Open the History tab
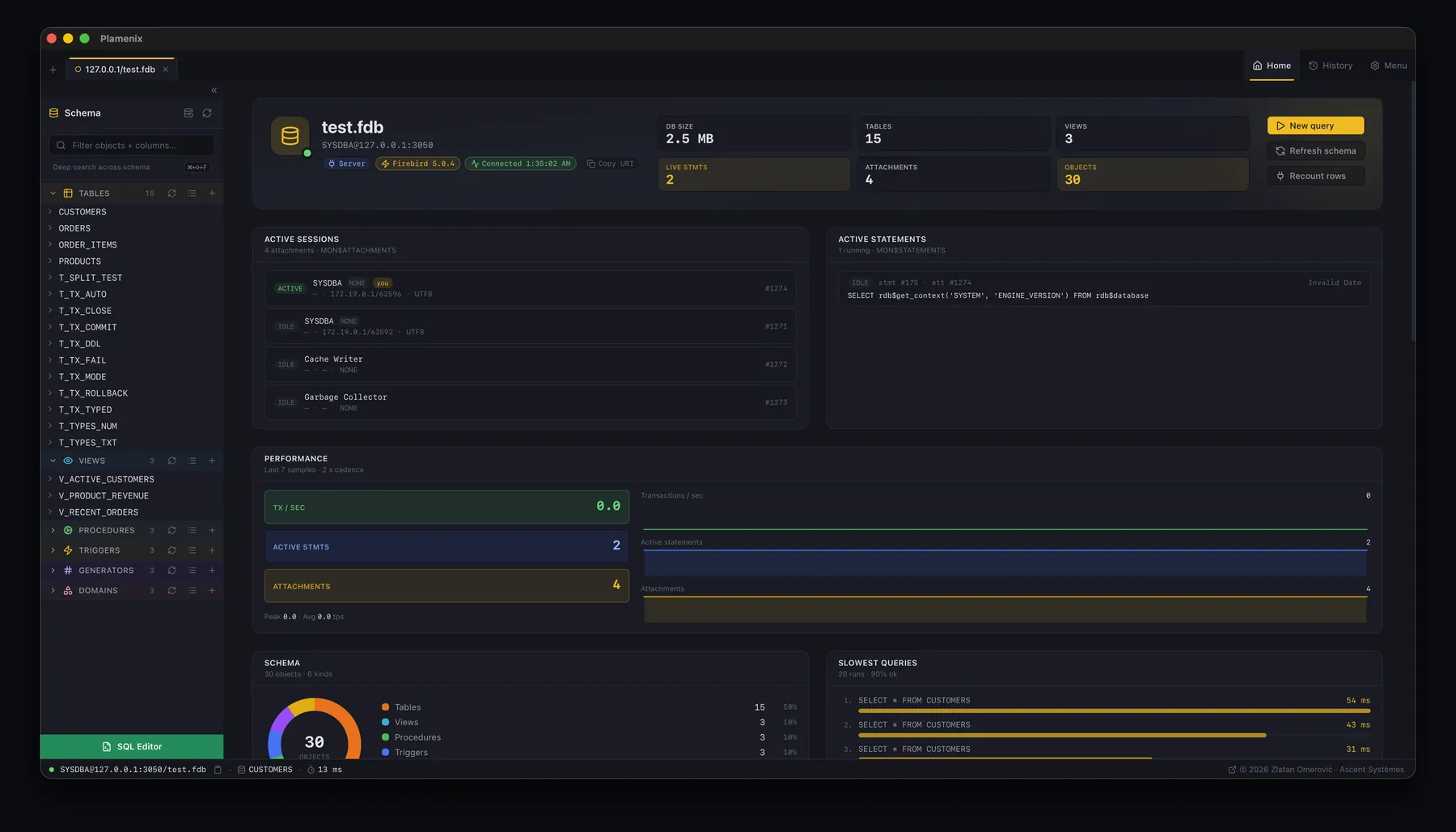The width and height of the screenshot is (1456, 832). click(x=1331, y=66)
